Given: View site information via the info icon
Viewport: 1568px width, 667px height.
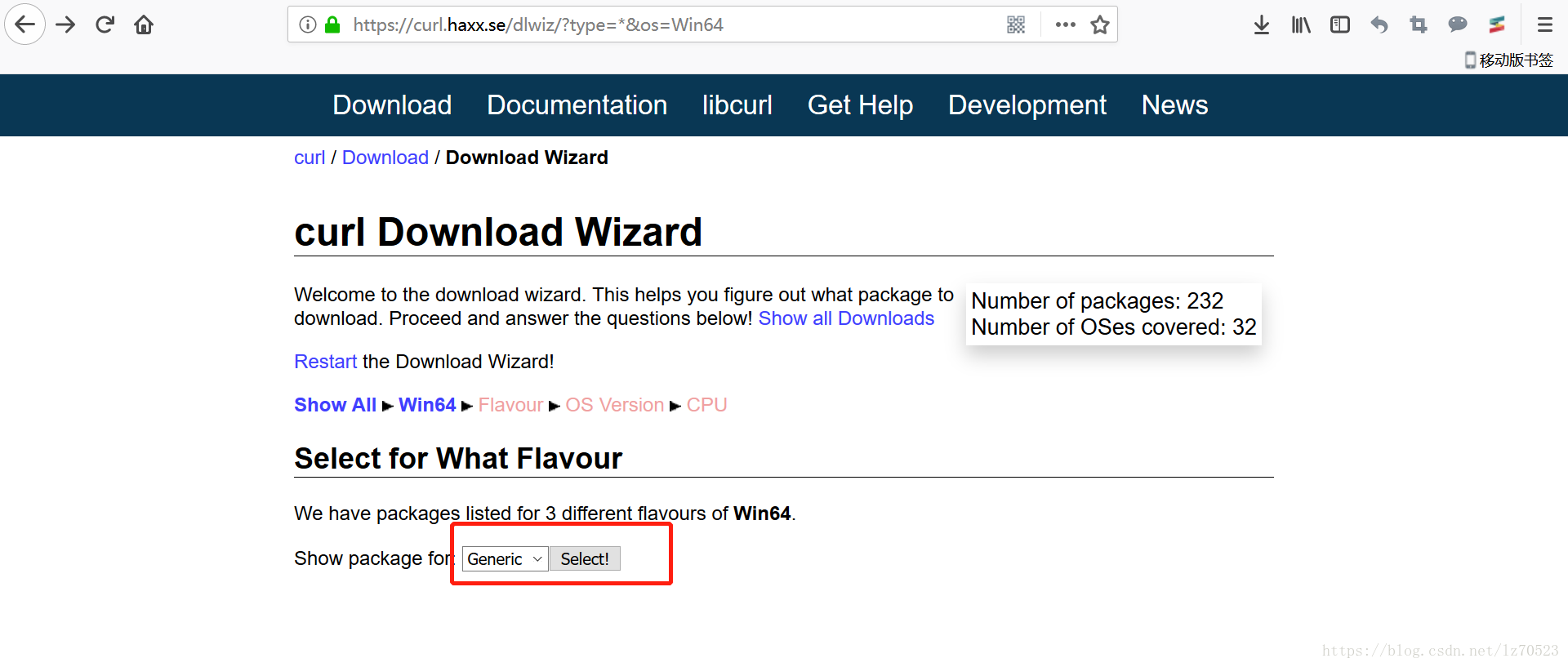Looking at the screenshot, I should pos(308,24).
